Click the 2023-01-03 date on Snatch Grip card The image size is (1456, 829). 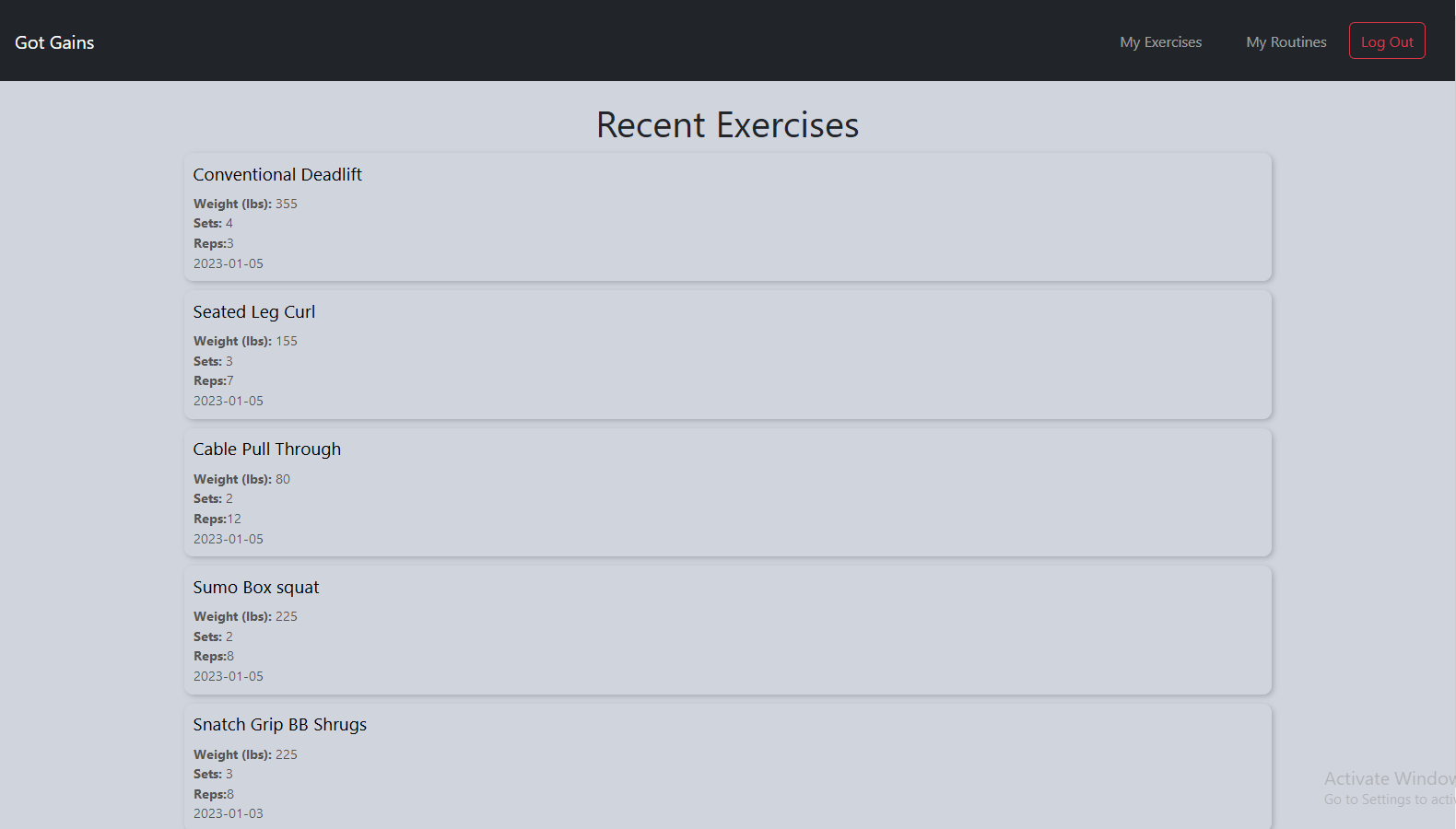pyautogui.click(x=229, y=813)
